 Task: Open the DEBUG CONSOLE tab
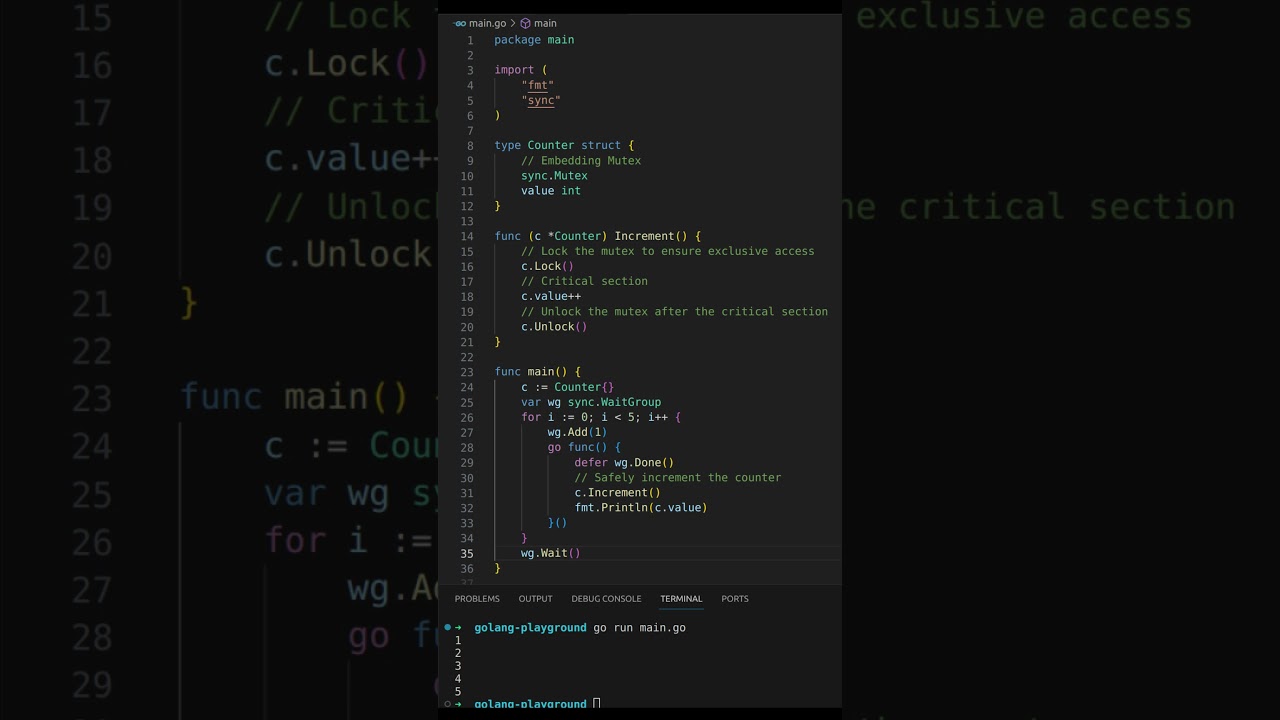[x=606, y=599]
